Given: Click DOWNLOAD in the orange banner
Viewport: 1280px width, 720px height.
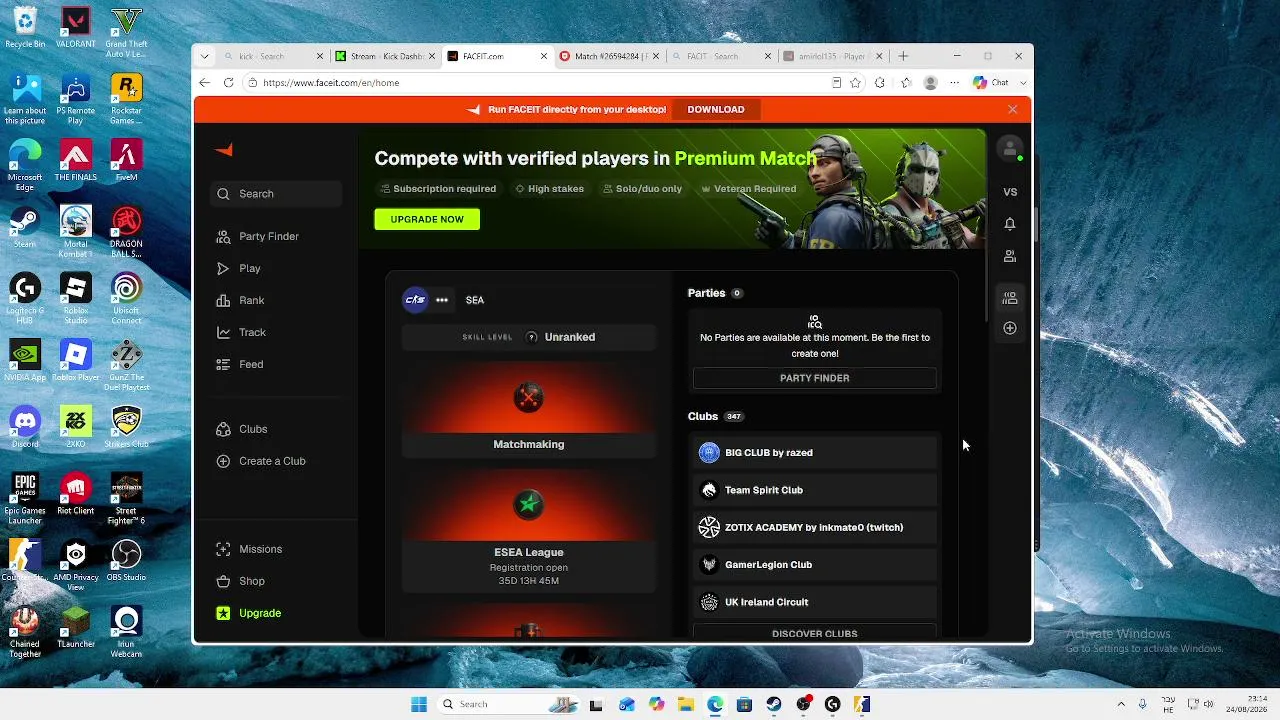Looking at the screenshot, I should click(716, 109).
